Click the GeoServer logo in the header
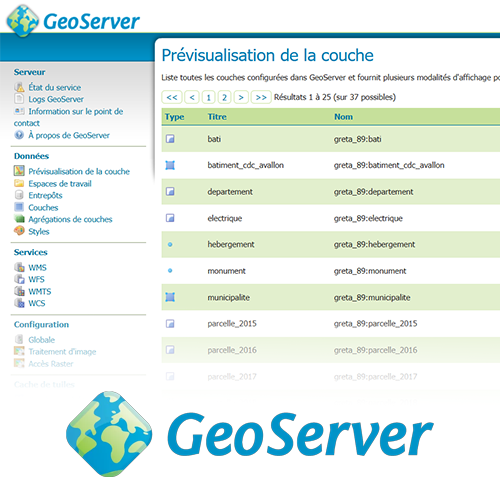Viewport: 500px width, 500px height. pos(73,21)
